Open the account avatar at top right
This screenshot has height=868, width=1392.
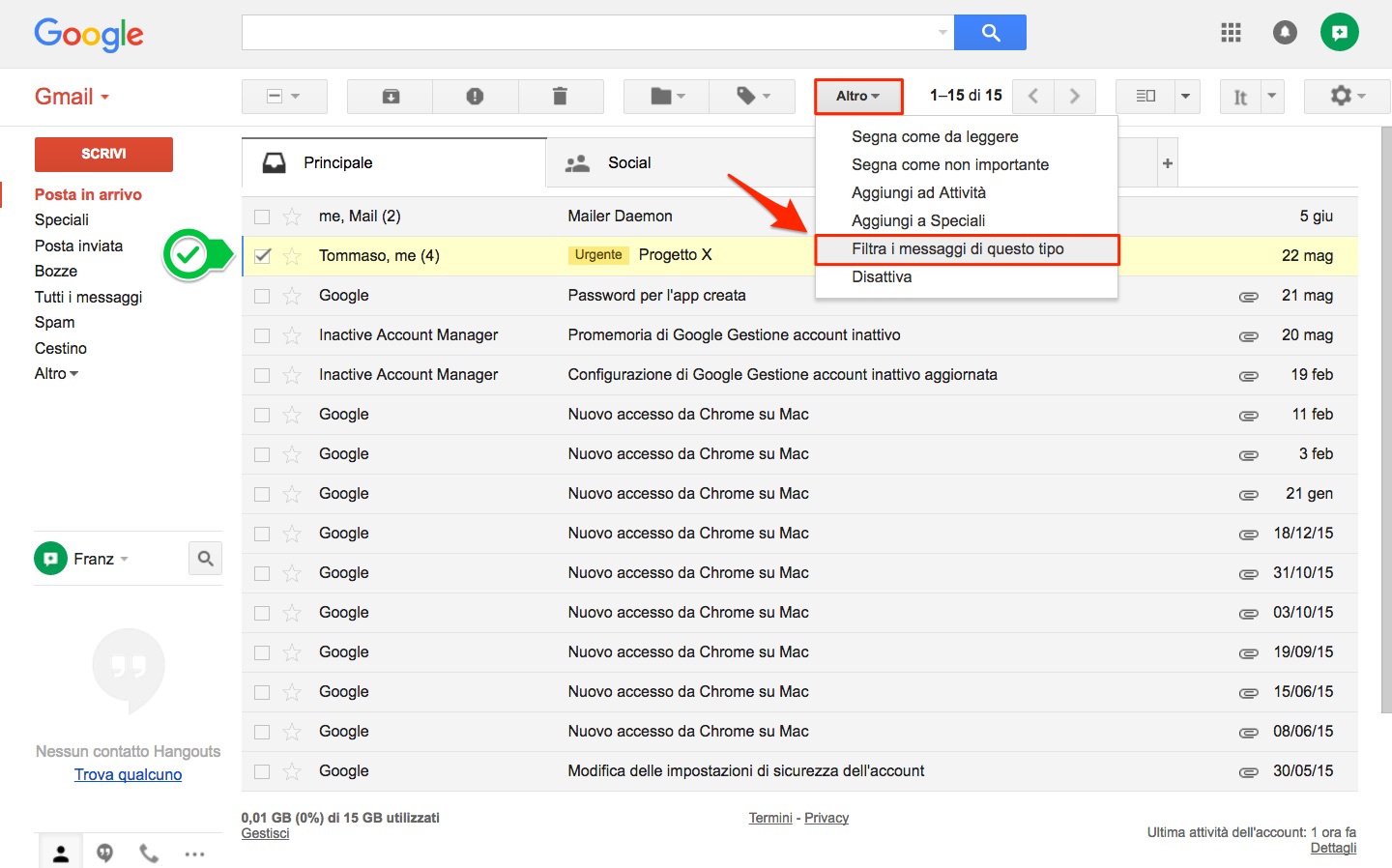1340,32
